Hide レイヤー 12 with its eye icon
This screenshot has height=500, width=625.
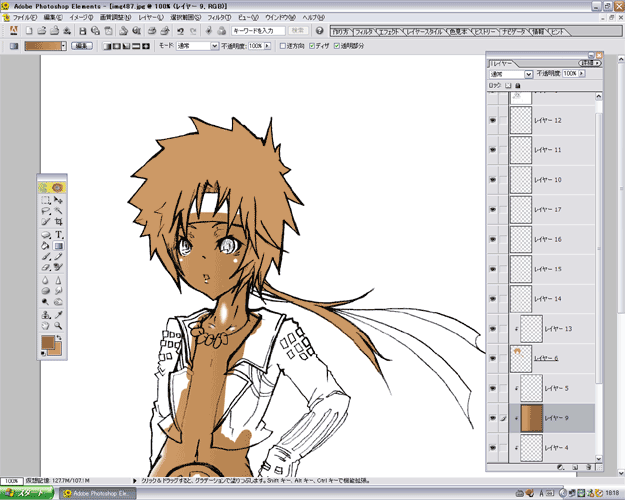point(493,120)
